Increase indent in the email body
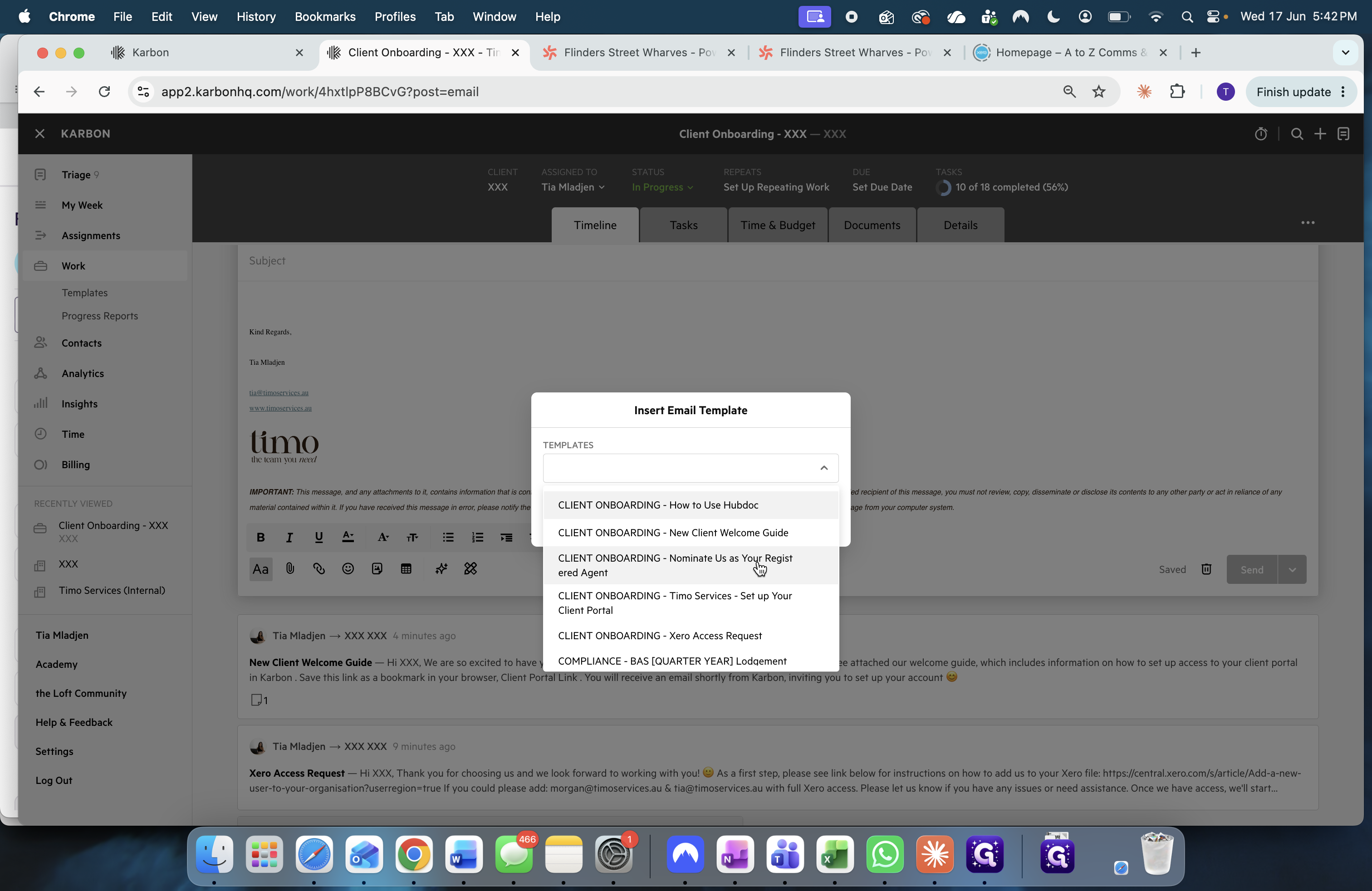 (x=506, y=537)
